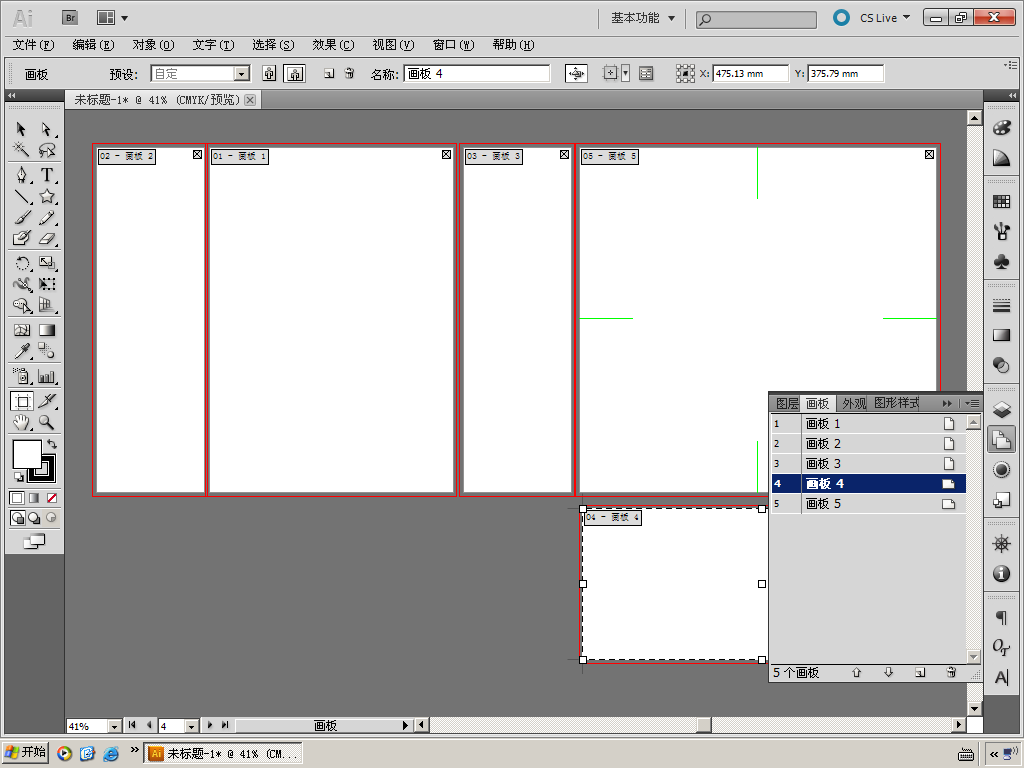This screenshot has width=1024, height=768.
Task: Open the 窗口(W) menu
Action: 453,45
